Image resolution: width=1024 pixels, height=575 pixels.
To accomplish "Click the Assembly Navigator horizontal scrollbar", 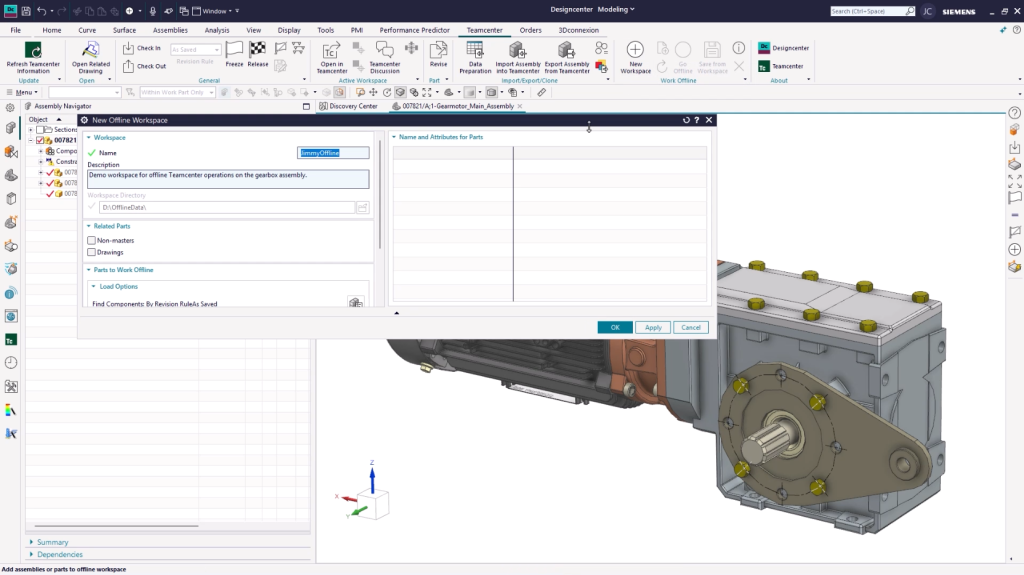I will 116,526.
